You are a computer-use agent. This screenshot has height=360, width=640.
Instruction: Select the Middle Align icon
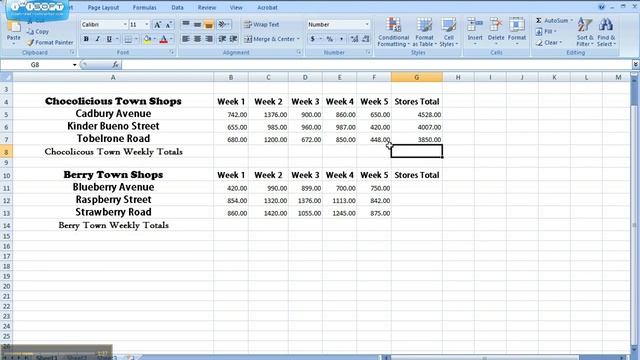[x=197, y=24]
